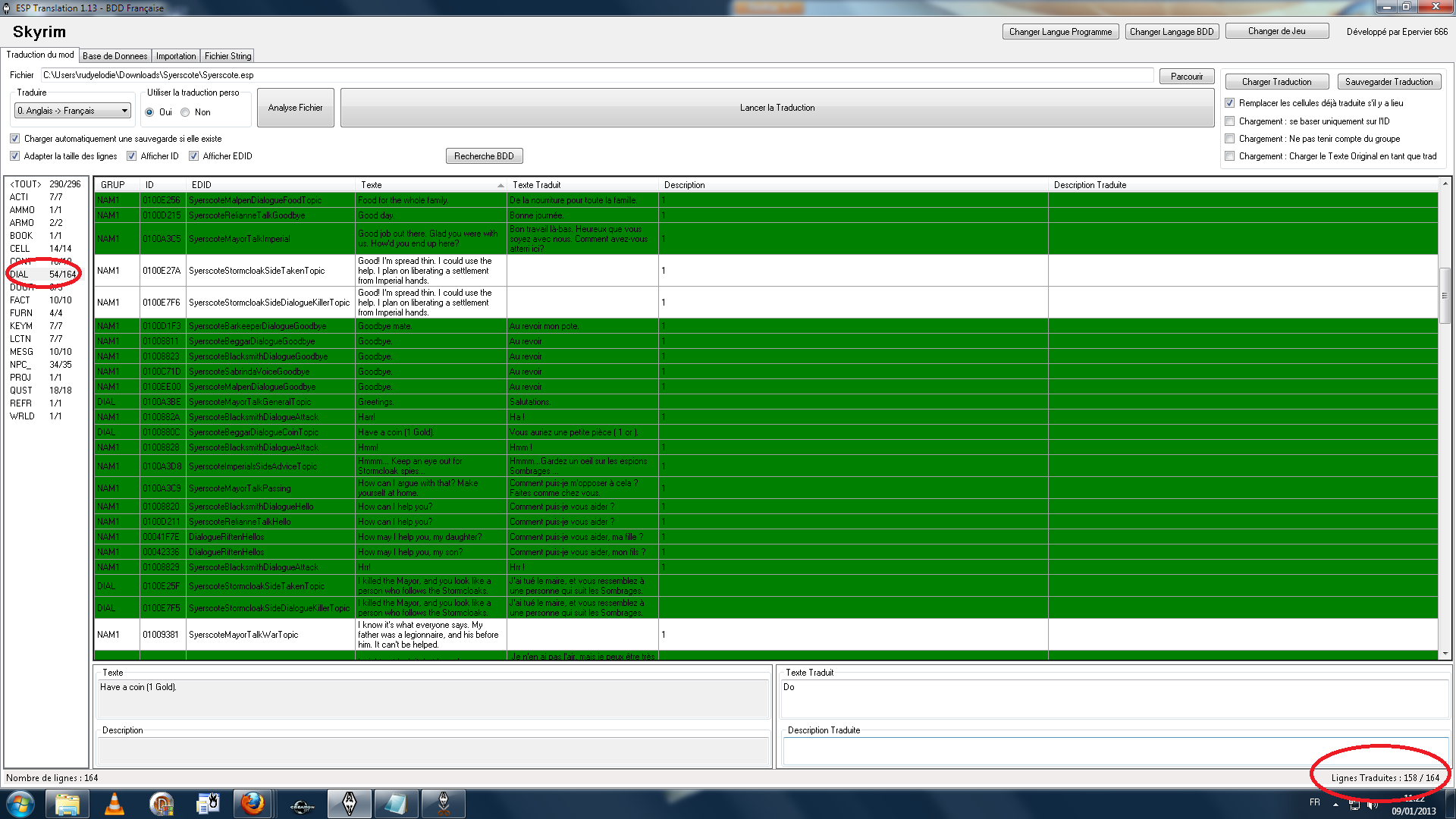Select '<TOUT>' in the group list

coord(45,184)
